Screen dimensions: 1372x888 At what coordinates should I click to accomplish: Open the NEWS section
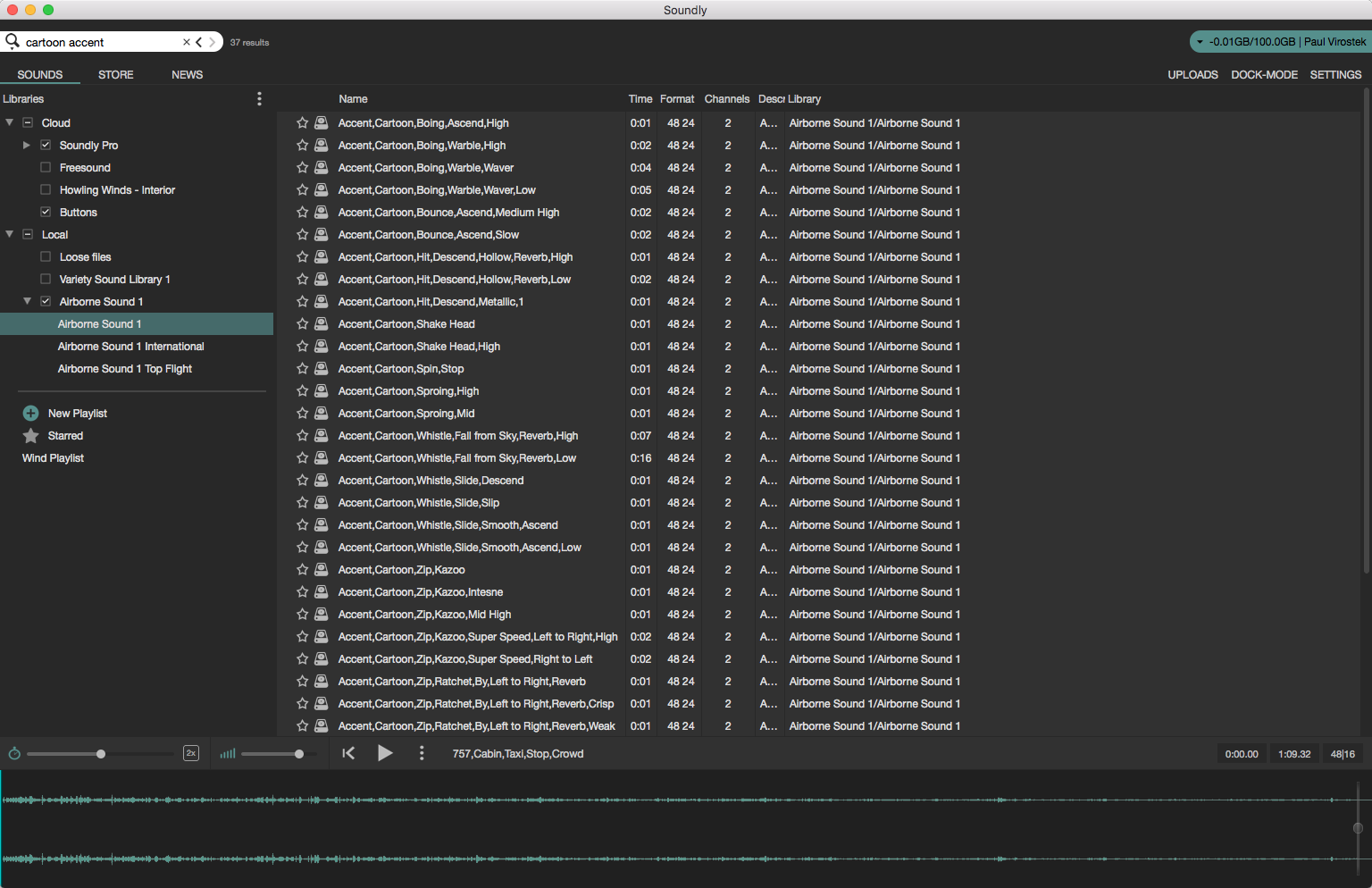click(x=187, y=74)
